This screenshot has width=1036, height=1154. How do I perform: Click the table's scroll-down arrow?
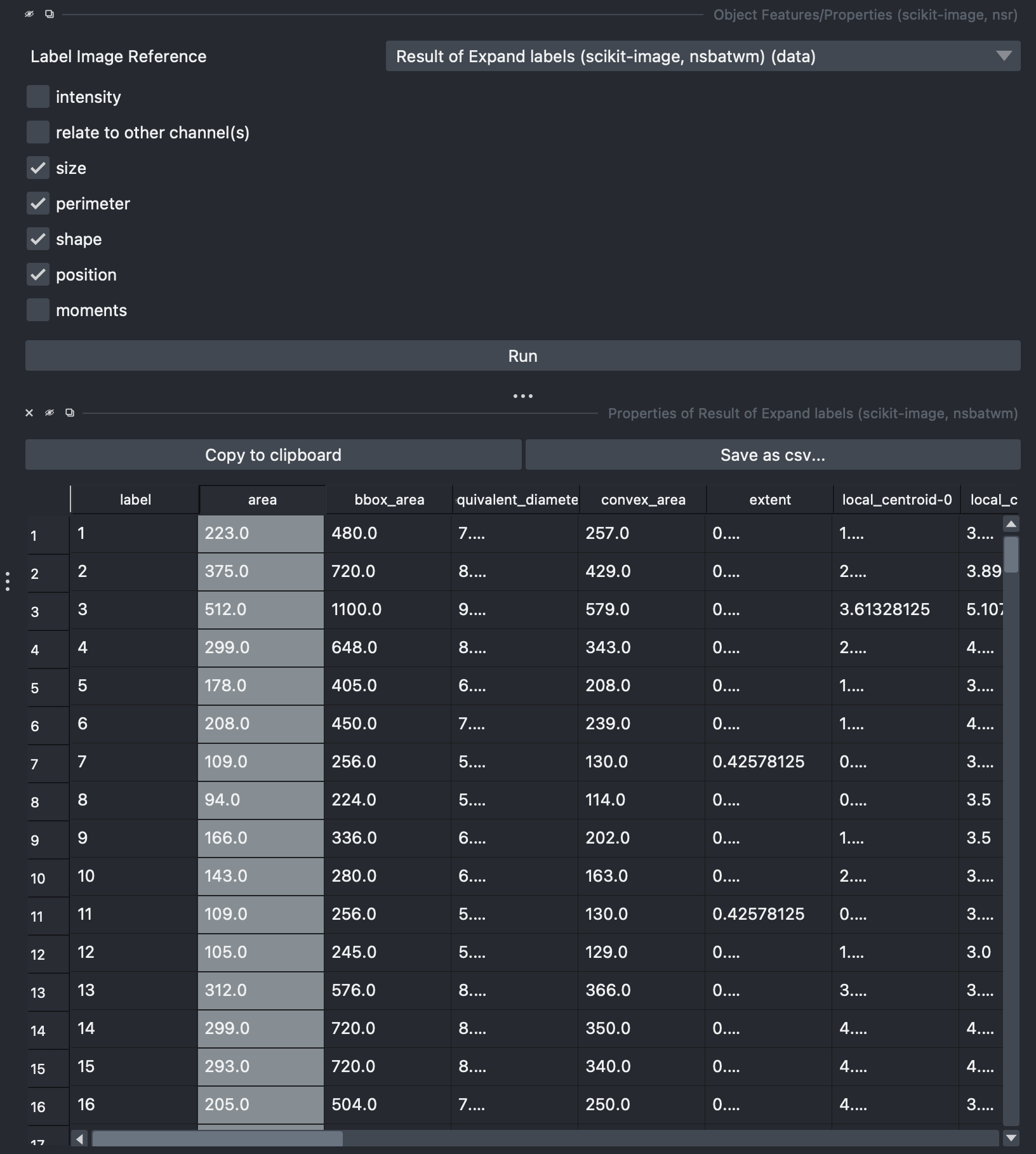point(1011,1137)
